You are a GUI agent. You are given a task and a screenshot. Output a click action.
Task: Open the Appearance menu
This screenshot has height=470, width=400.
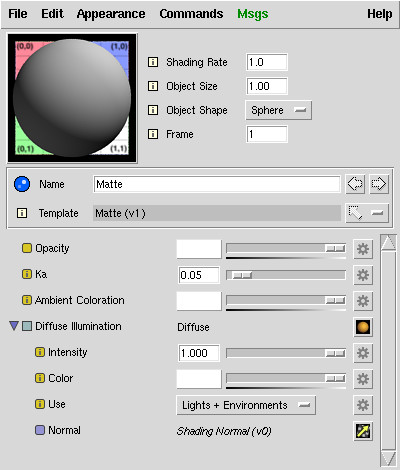111,14
